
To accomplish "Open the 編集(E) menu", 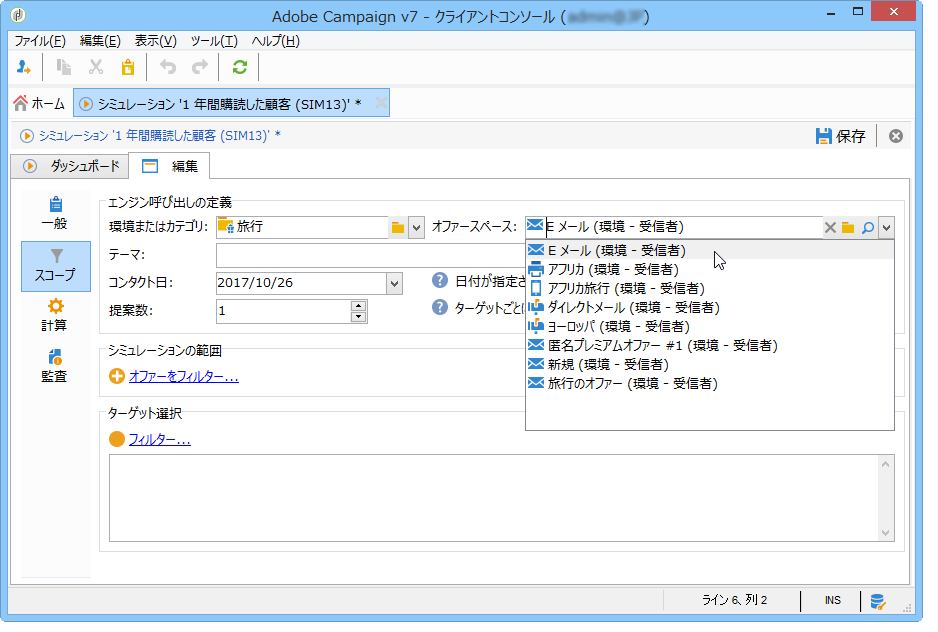I will [x=100, y=41].
